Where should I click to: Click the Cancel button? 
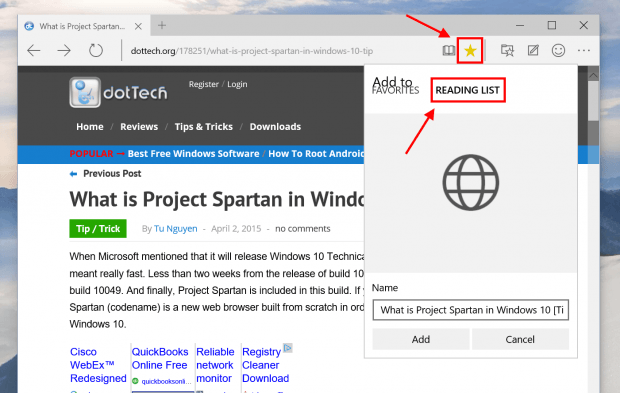click(520, 339)
